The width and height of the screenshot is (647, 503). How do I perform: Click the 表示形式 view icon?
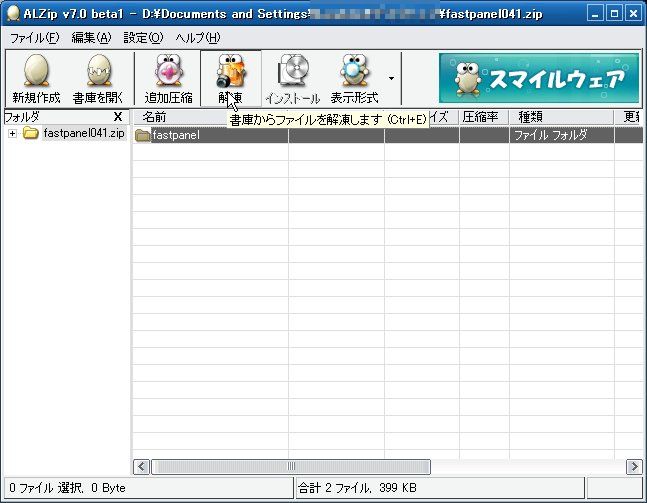pyautogui.click(x=354, y=70)
